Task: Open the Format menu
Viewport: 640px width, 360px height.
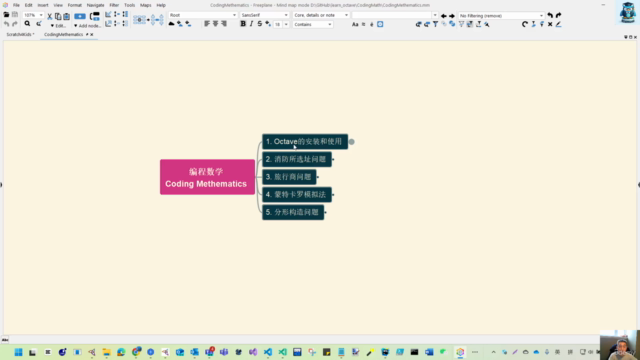Action: 74,5
